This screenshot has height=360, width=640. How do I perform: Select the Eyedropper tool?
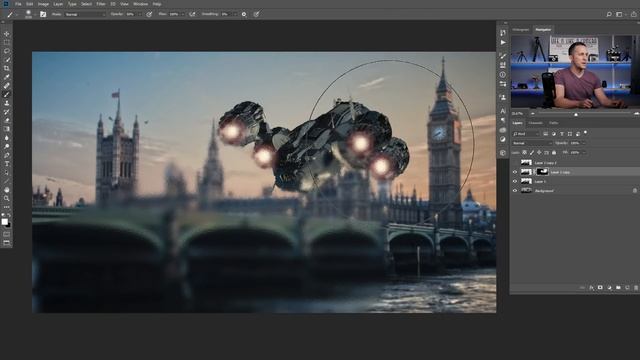(7, 77)
